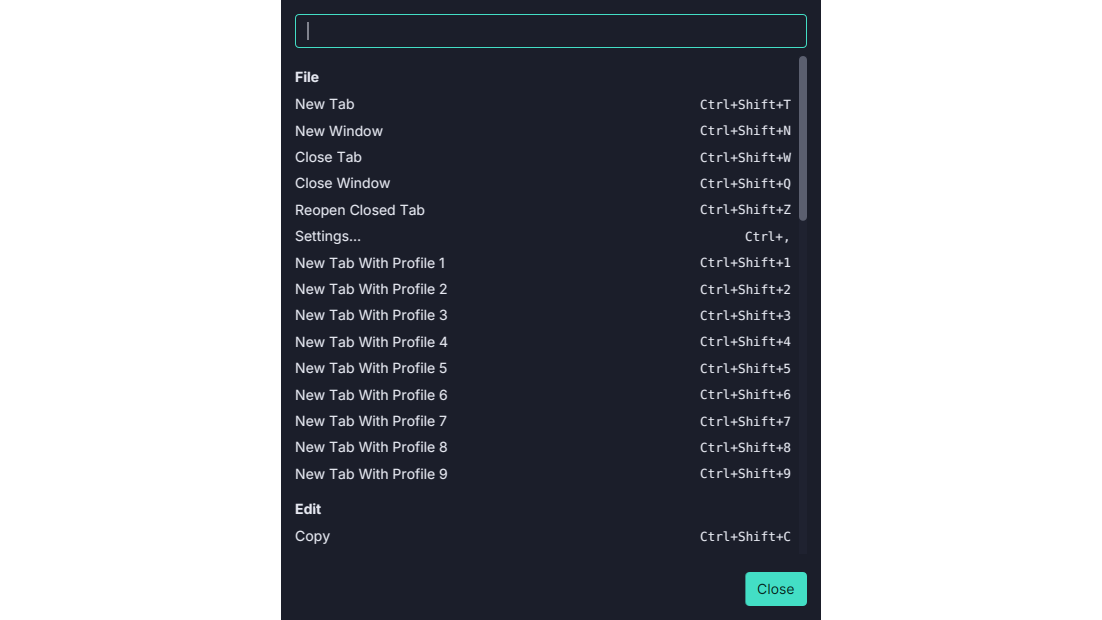Select New Tab With Profile 5
The height and width of the screenshot is (620, 1102).
coord(543,368)
